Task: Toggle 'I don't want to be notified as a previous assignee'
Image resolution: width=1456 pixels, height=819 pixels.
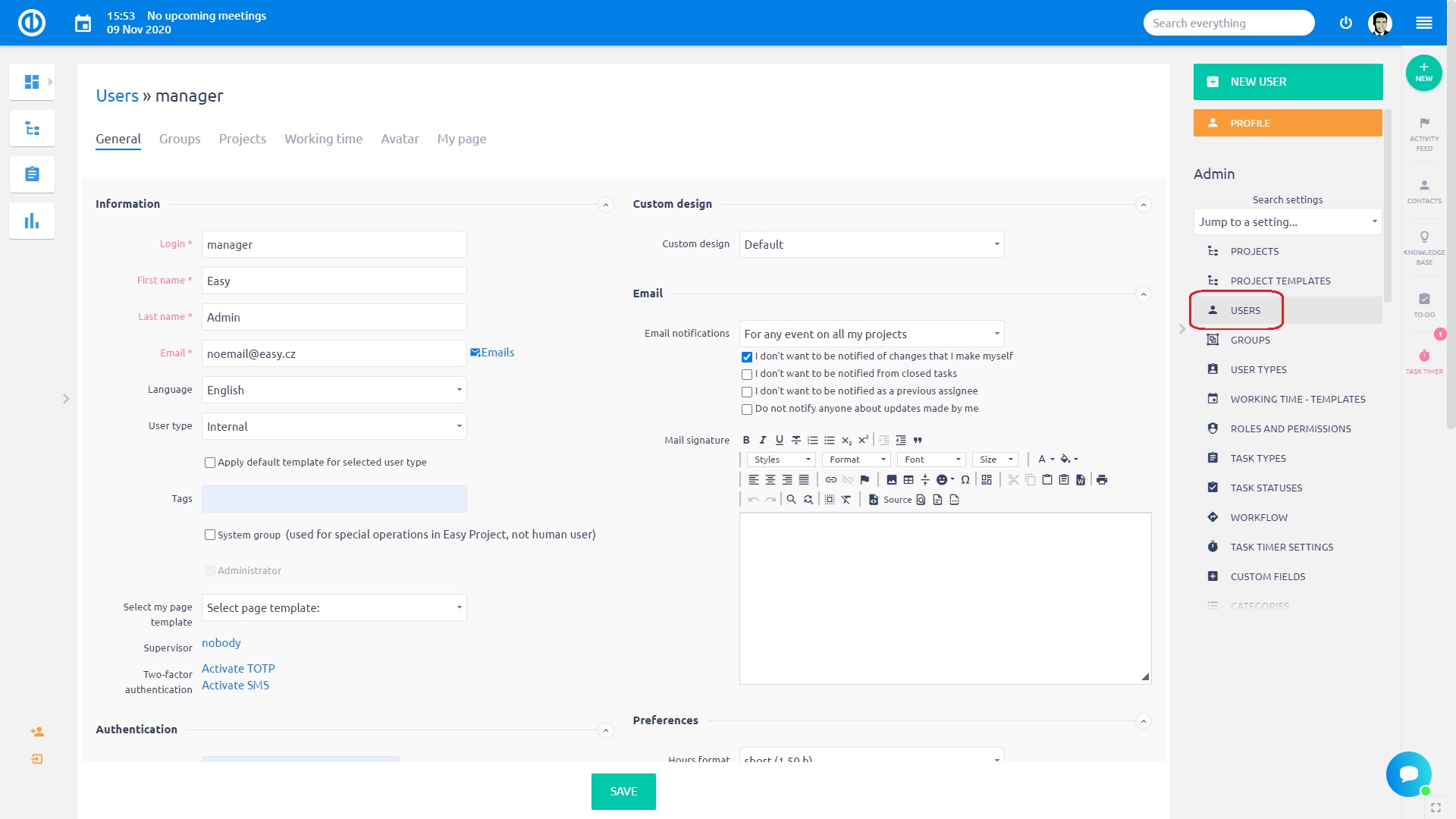Action: 746,391
